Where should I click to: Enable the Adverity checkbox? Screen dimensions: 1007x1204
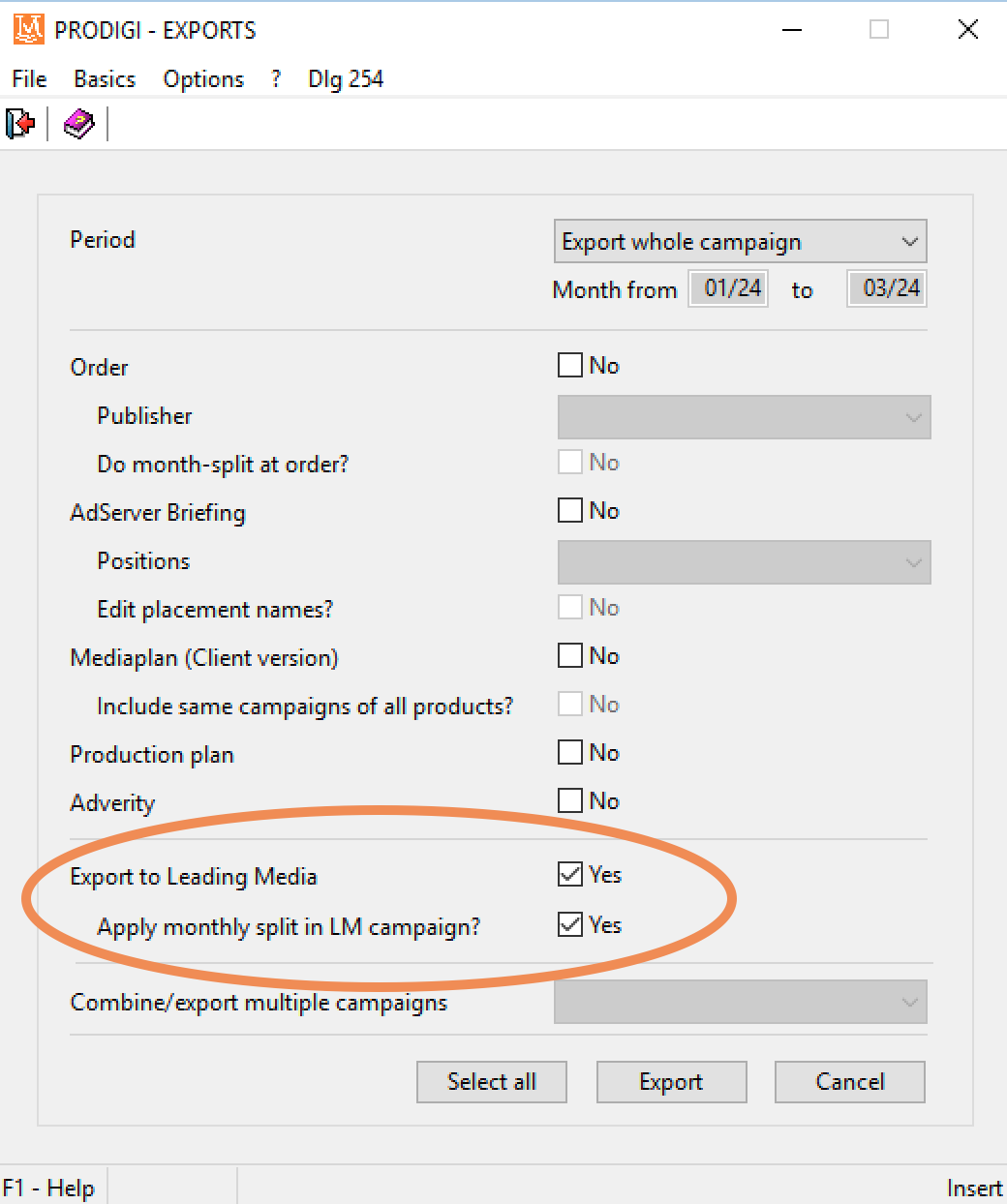570,800
